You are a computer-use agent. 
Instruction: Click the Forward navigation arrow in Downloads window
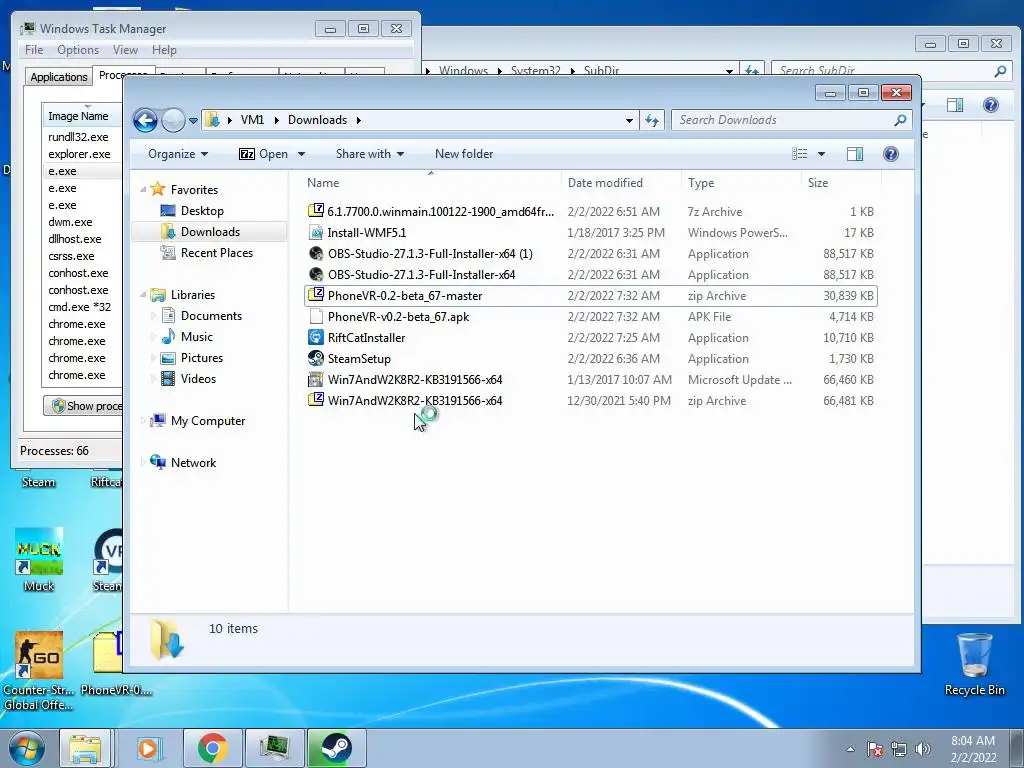tap(173, 120)
